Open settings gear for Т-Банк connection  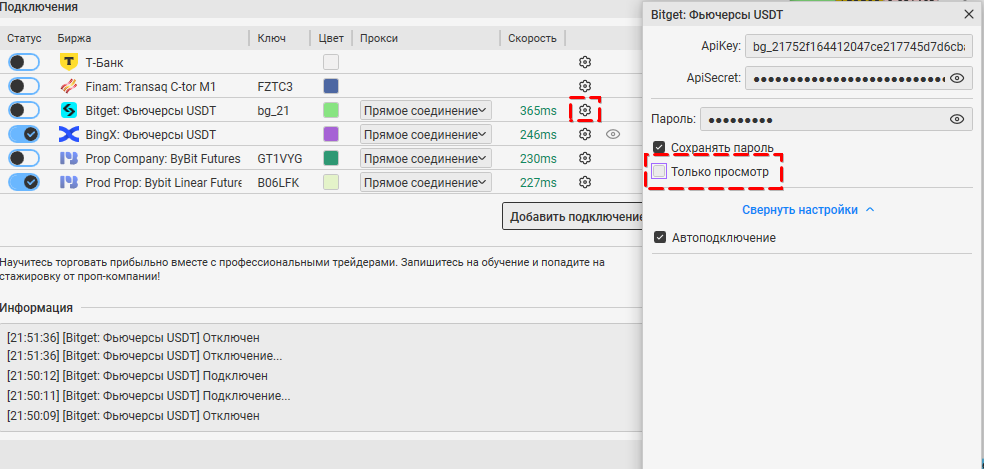tap(585, 62)
